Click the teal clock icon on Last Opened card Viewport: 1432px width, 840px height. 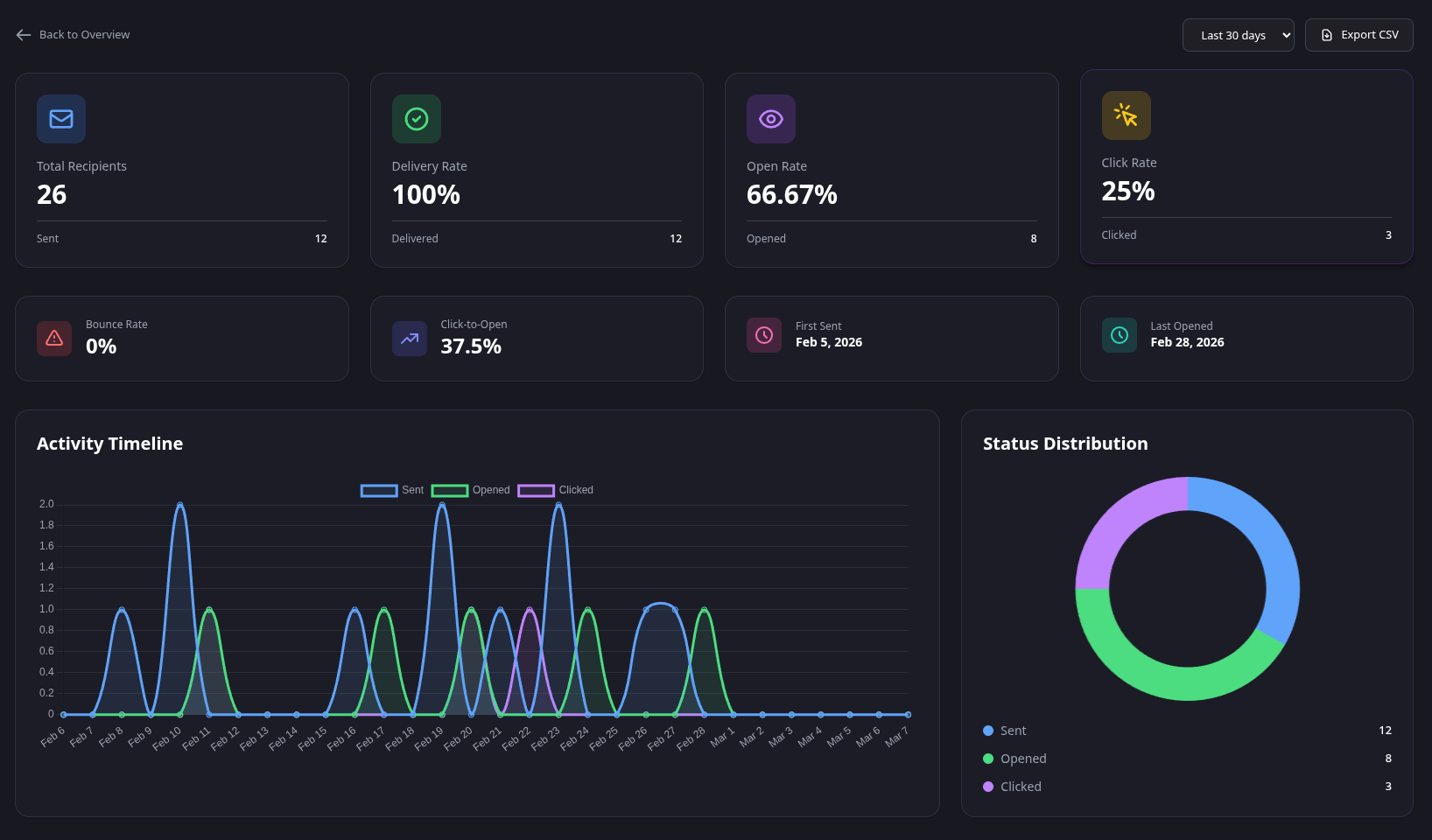click(1119, 334)
